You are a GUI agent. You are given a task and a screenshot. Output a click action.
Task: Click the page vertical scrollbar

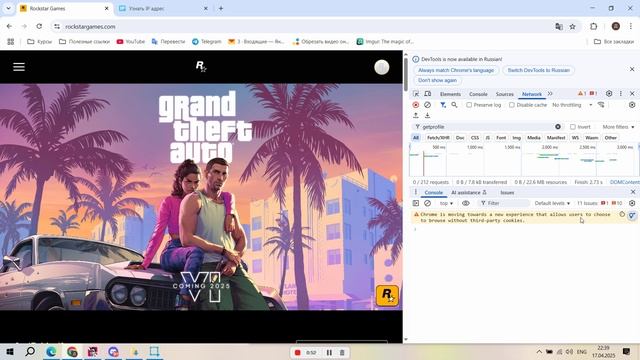click(x=405, y=74)
